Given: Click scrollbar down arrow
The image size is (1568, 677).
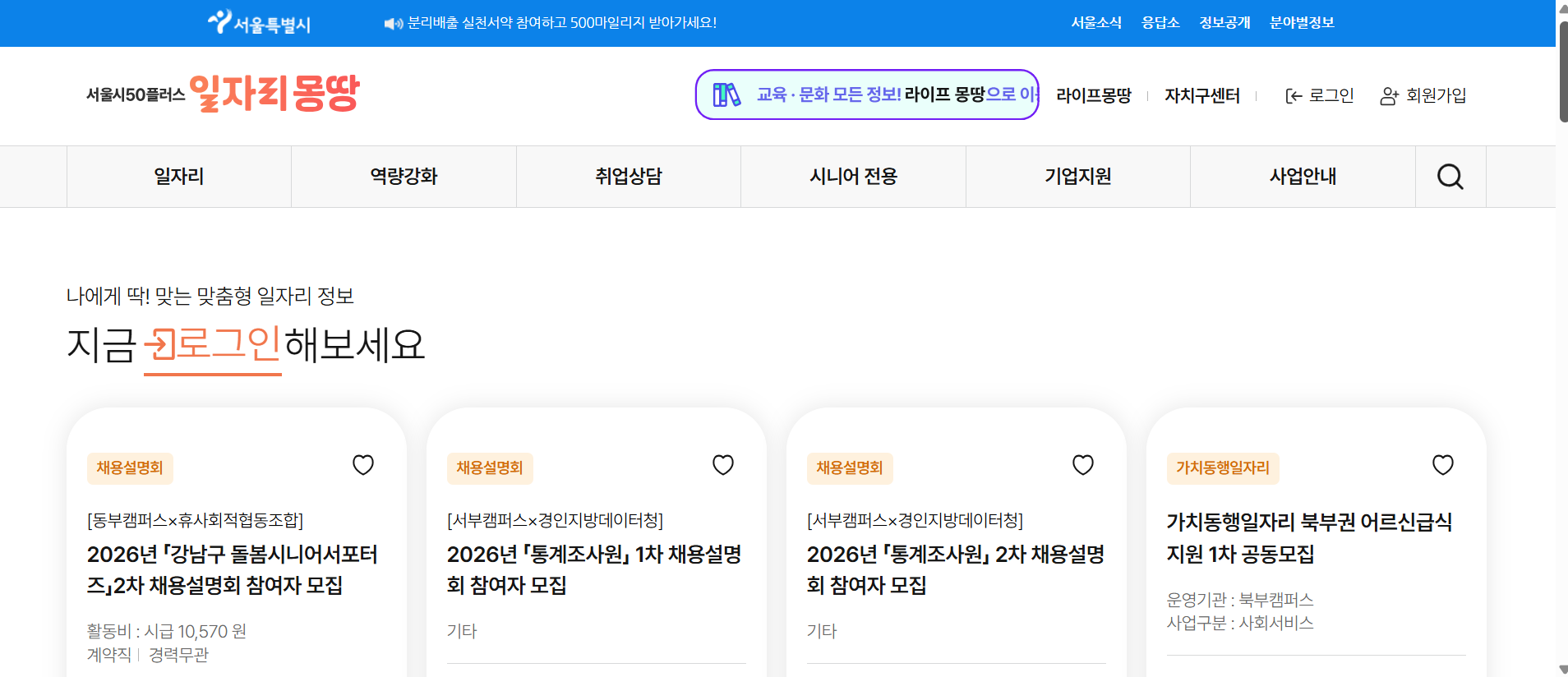Looking at the screenshot, I should click(1562, 670).
